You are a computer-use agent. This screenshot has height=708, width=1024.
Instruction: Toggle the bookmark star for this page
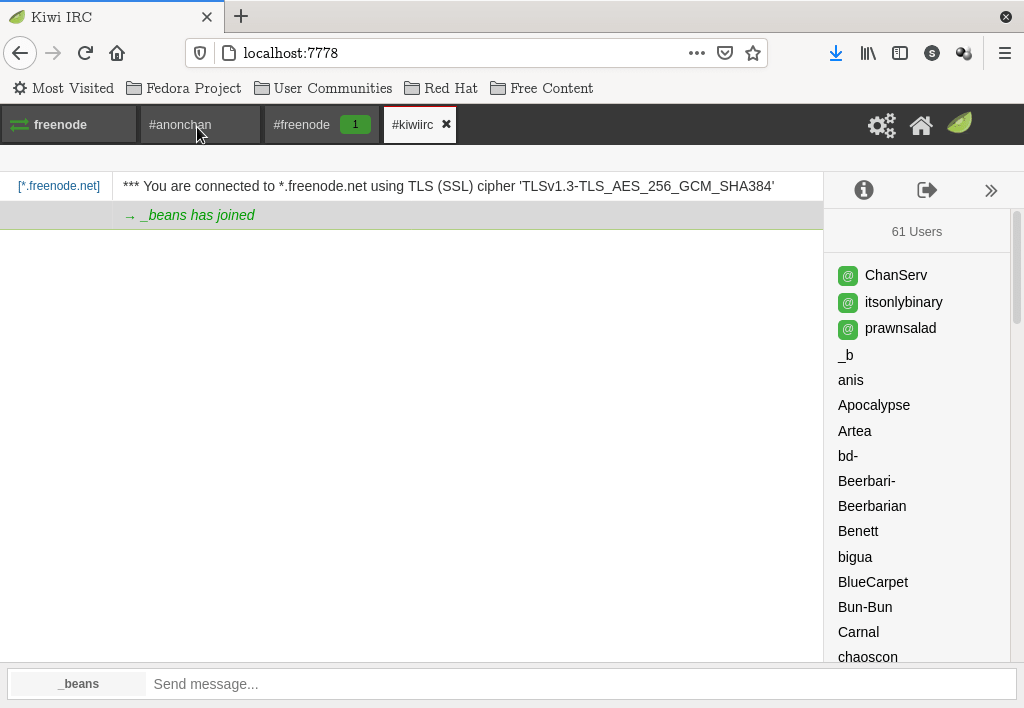click(x=753, y=53)
